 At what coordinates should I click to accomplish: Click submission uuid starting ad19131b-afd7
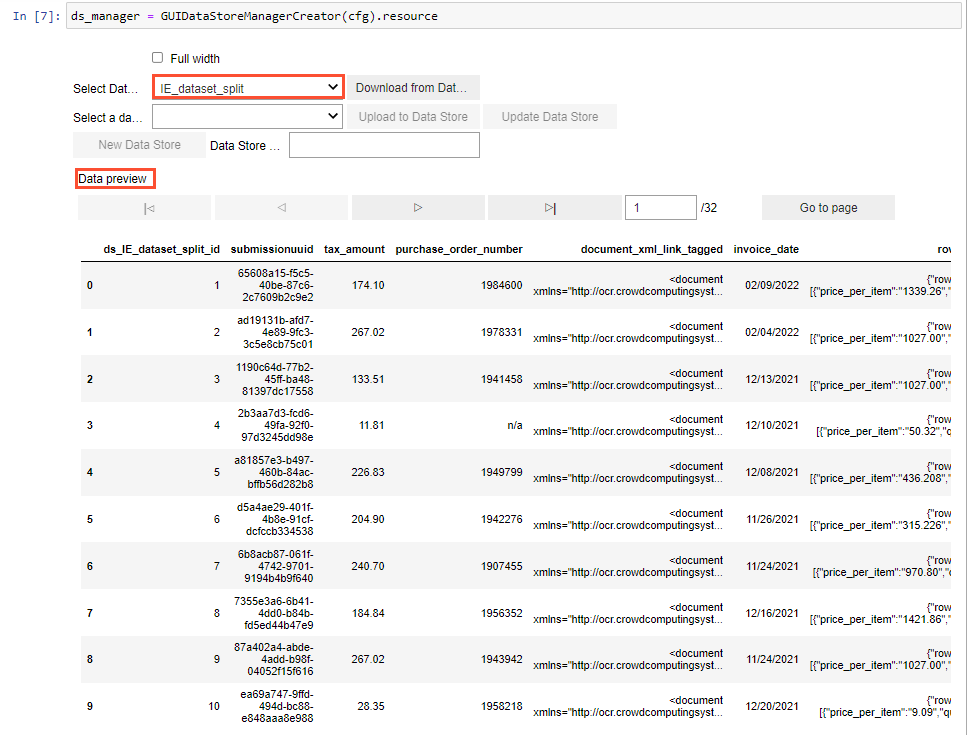(275, 332)
